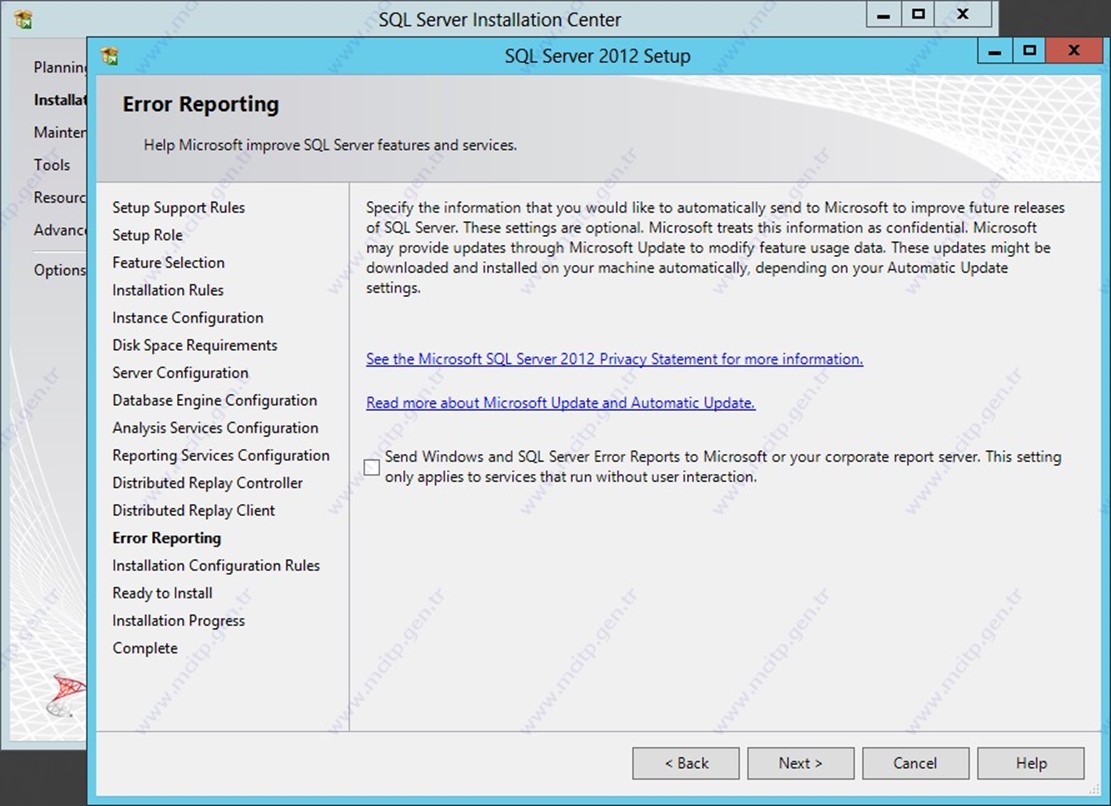This screenshot has width=1111, height=806.
Task: Click the SQL Server 2012 Setup title icon
Action: [x=110, y=55]
